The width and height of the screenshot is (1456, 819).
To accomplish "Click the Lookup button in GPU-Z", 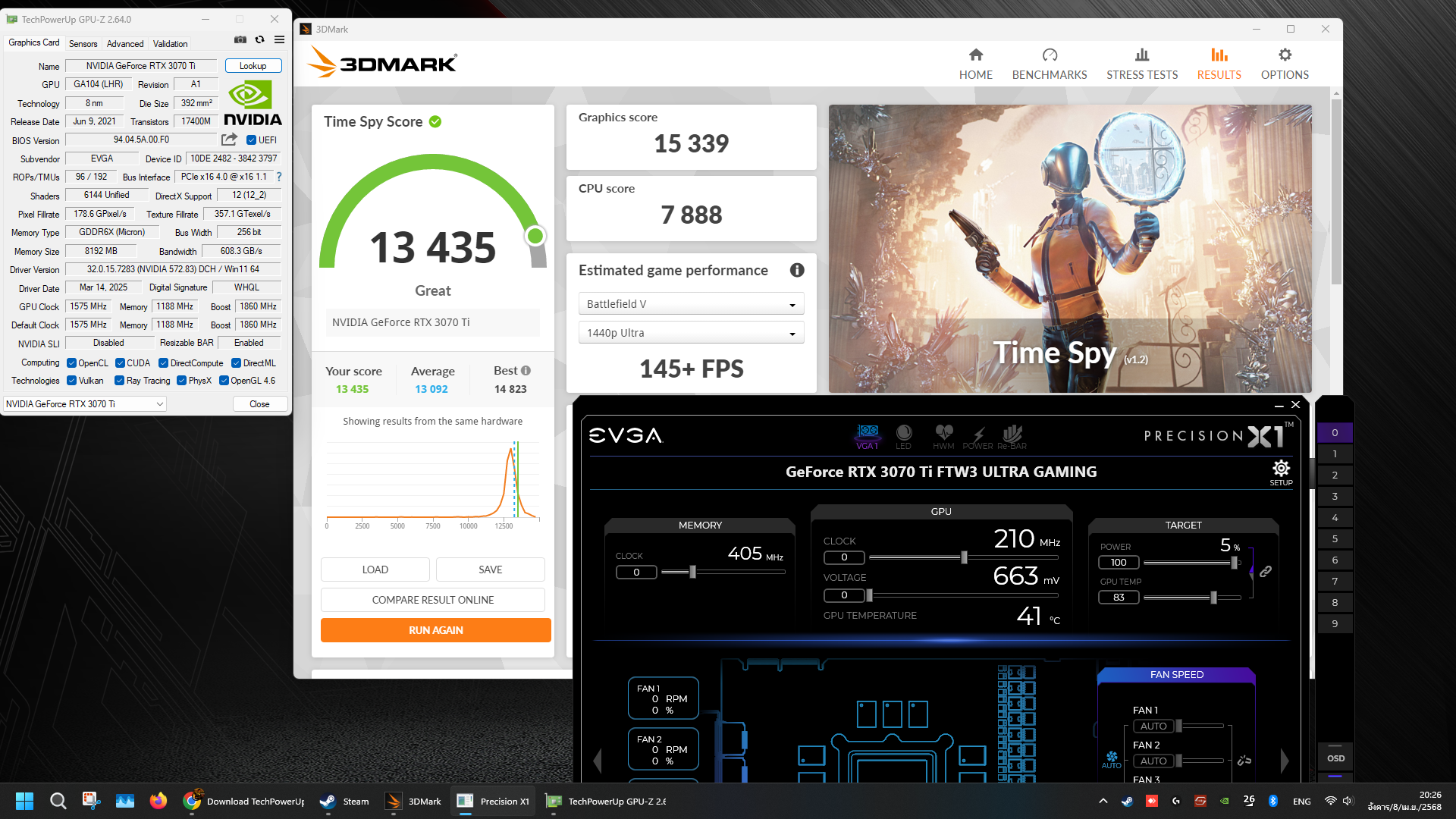I will click(253, 66).
